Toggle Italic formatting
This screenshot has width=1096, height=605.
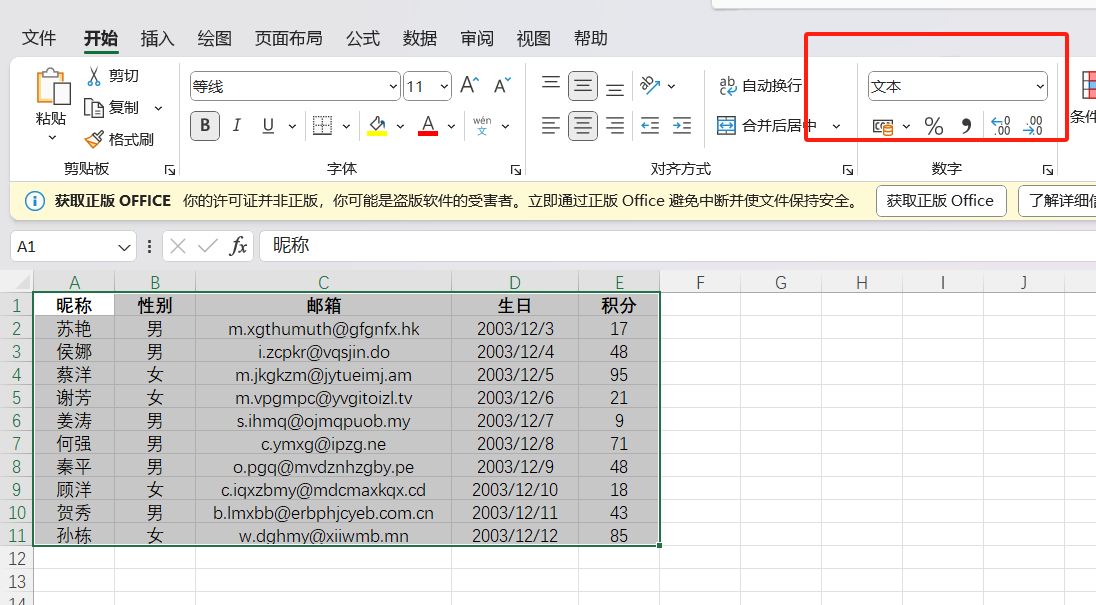pos(237,126)
